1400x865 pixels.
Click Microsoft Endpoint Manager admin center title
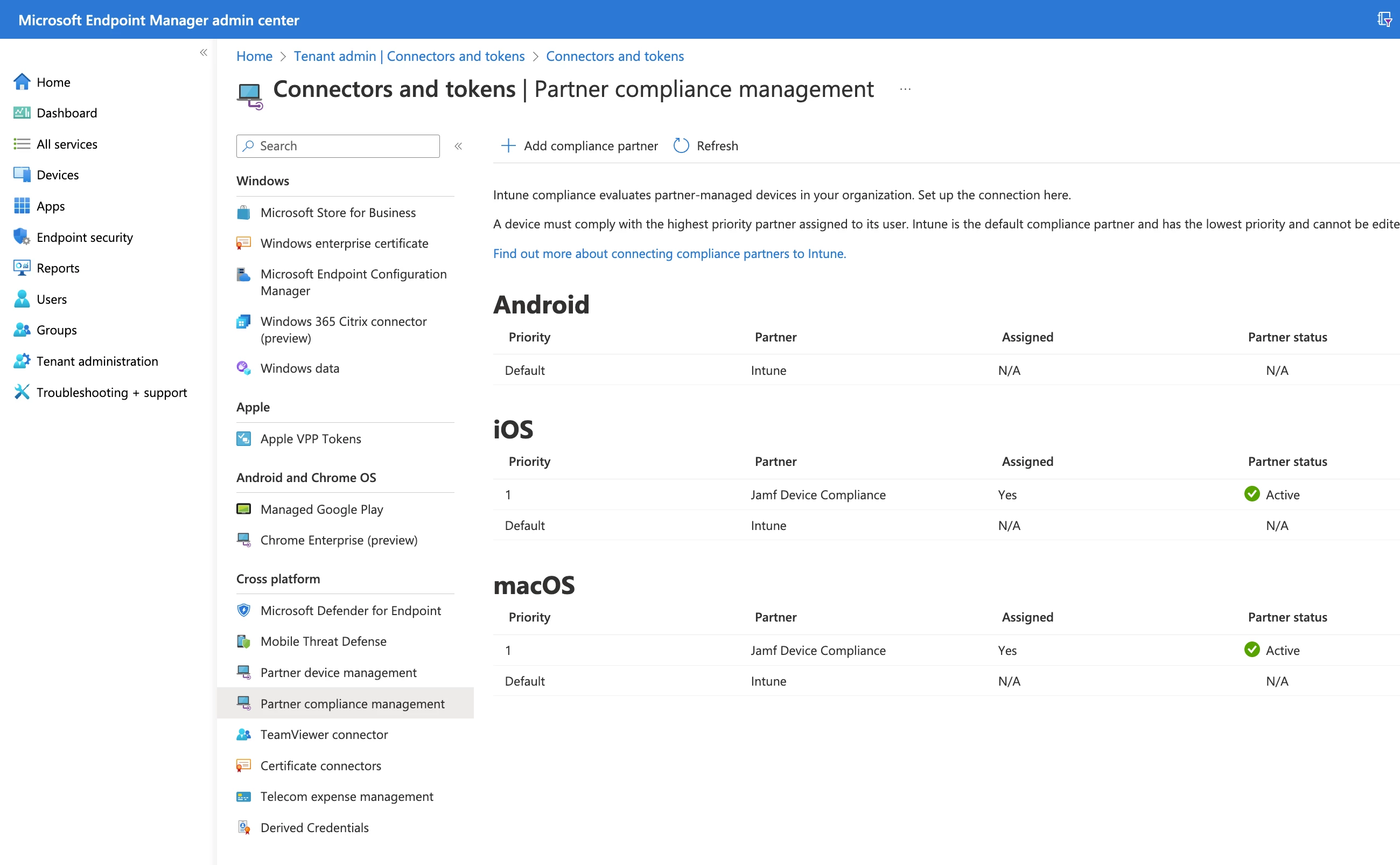pos(158,20)
